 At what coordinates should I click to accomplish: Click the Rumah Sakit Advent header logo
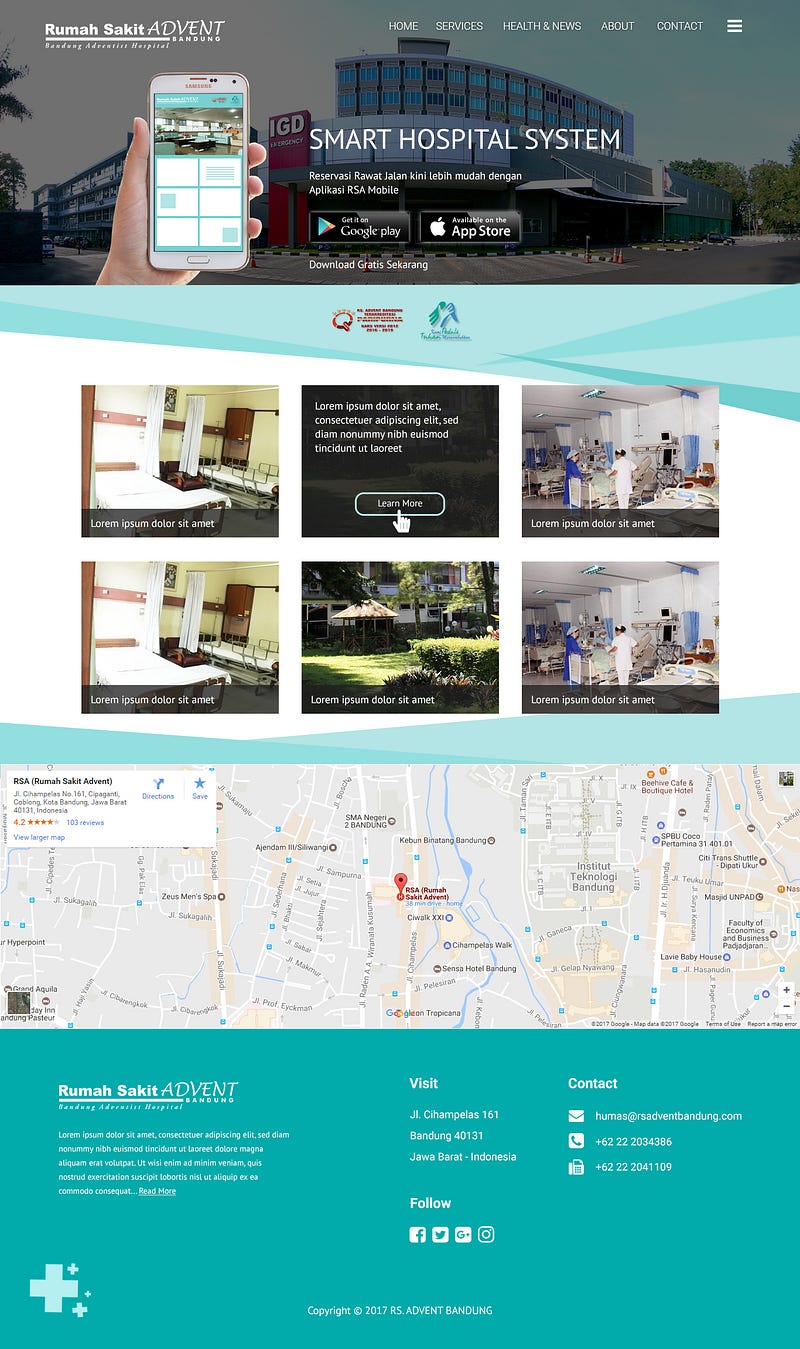click(135, 34)
